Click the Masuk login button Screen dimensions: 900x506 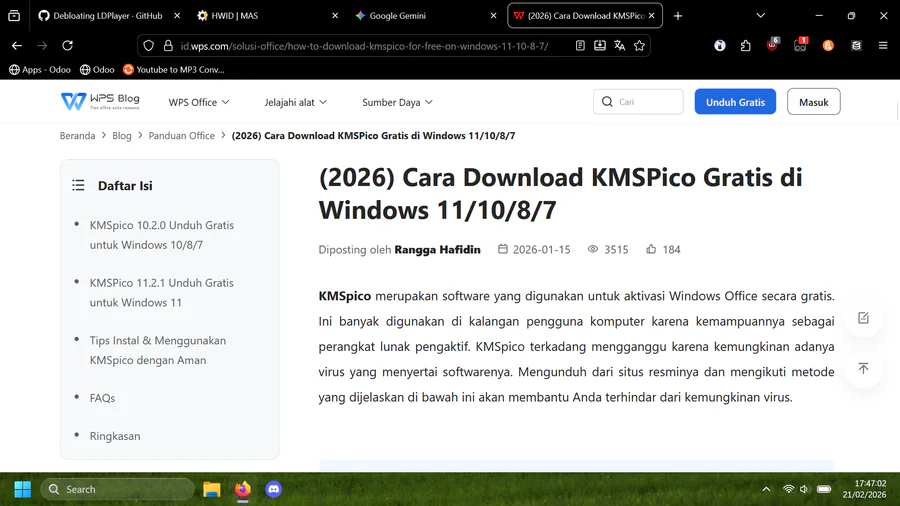pos(813,102)
